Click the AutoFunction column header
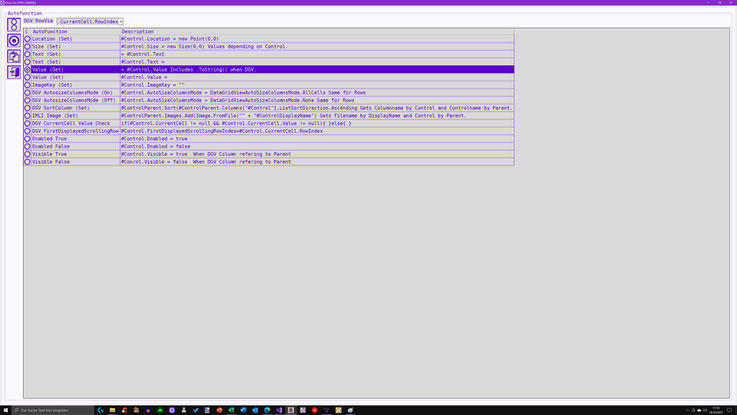Image resolution: width=737 pixels, height=415 pixels. coord(75,31)
